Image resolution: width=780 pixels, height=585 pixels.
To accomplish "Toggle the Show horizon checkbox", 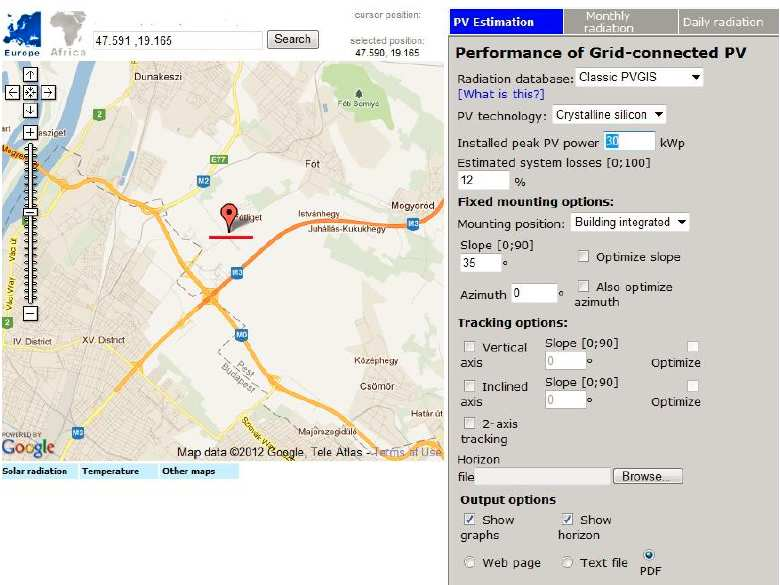I will [x=567, y=519].
